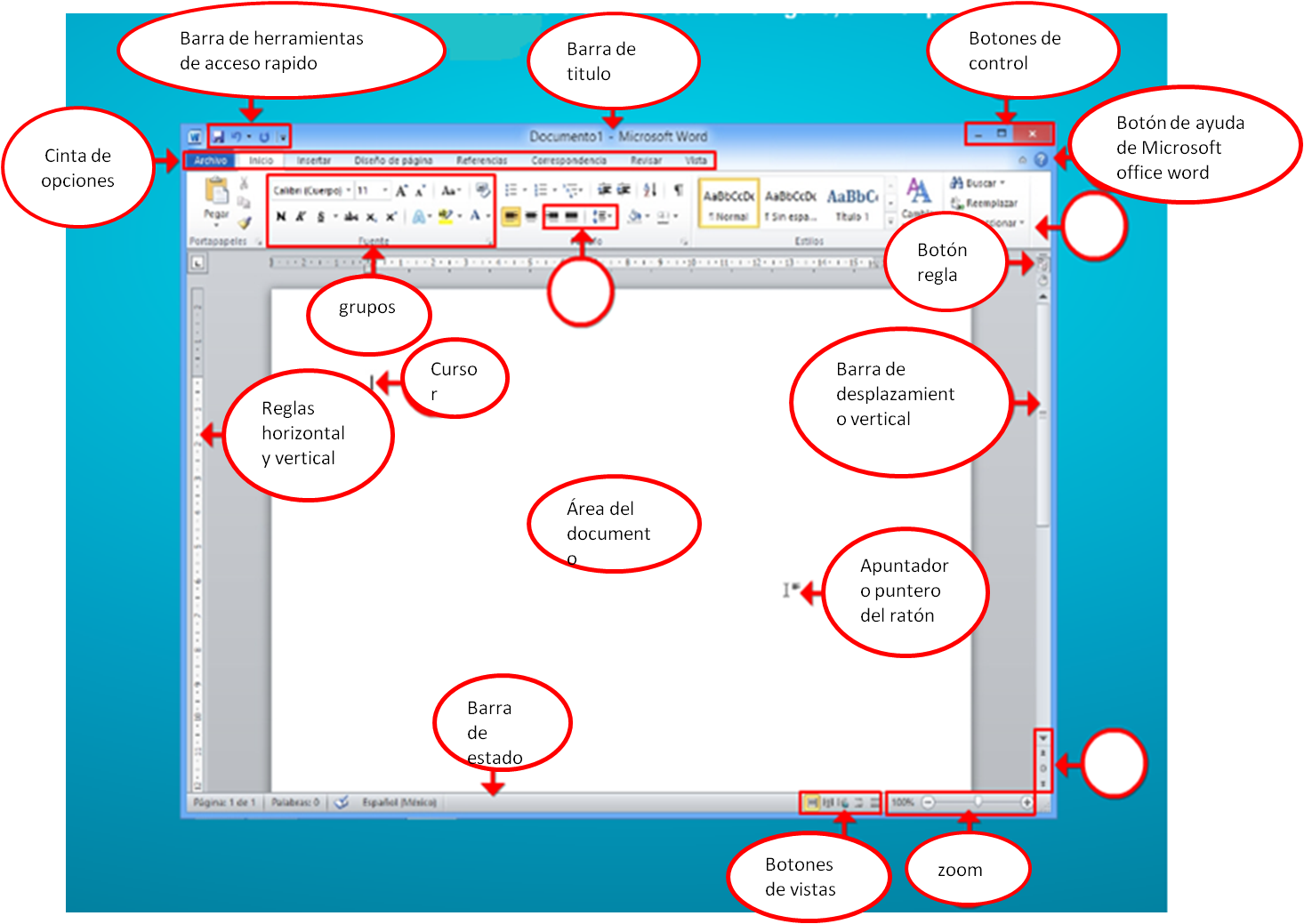Expand the Buscar dropdown arrow
Viewport: 1304px width, 924px height.
click(x=1002, y=183)
